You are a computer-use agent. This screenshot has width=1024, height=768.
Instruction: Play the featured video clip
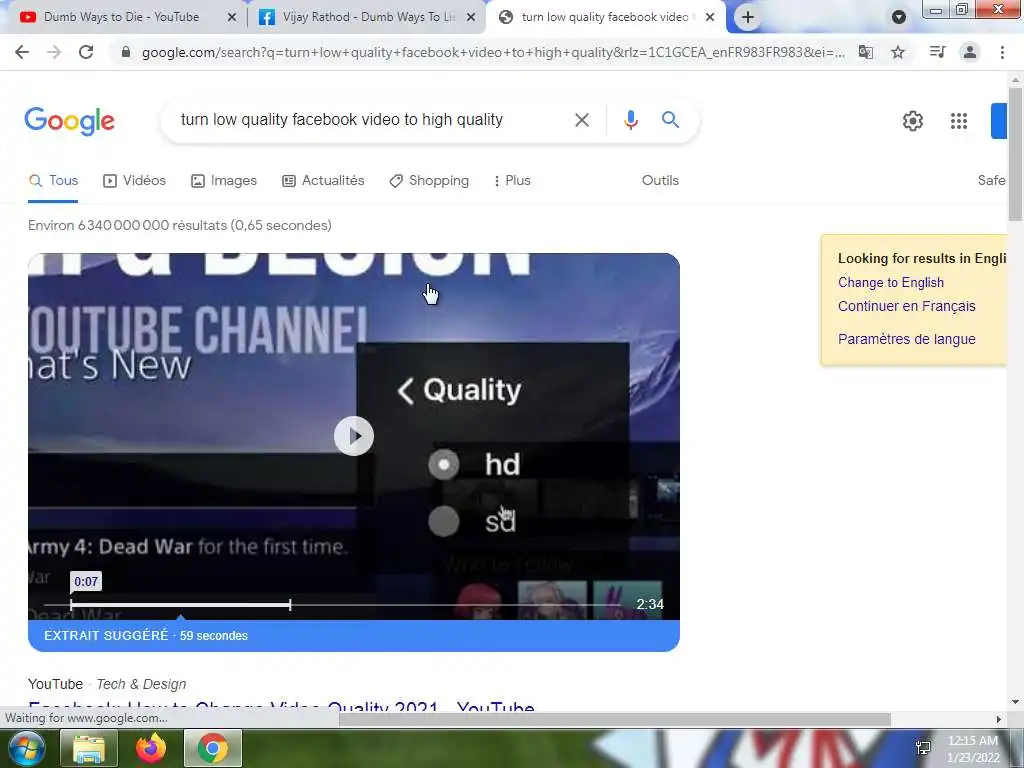pyautogui.click(x=354, y=436)
